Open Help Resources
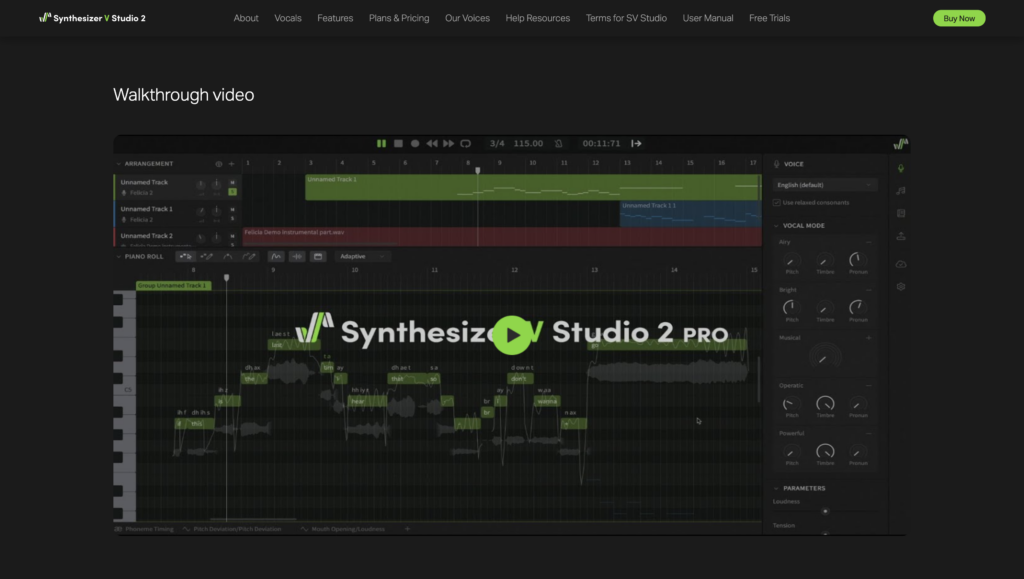This screenshot has width=1024, height=579. (x=537, y=18)
